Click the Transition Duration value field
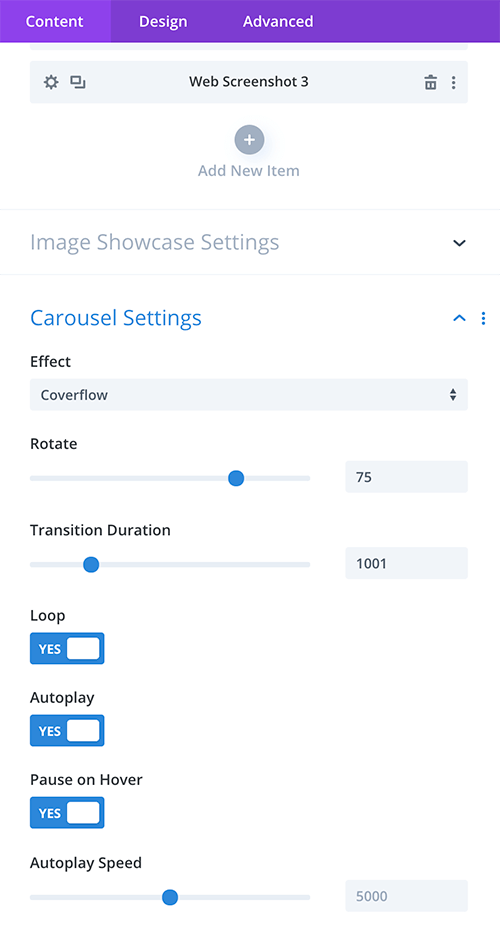This screenshot has height=947, width=500. [x=406, y=563]
